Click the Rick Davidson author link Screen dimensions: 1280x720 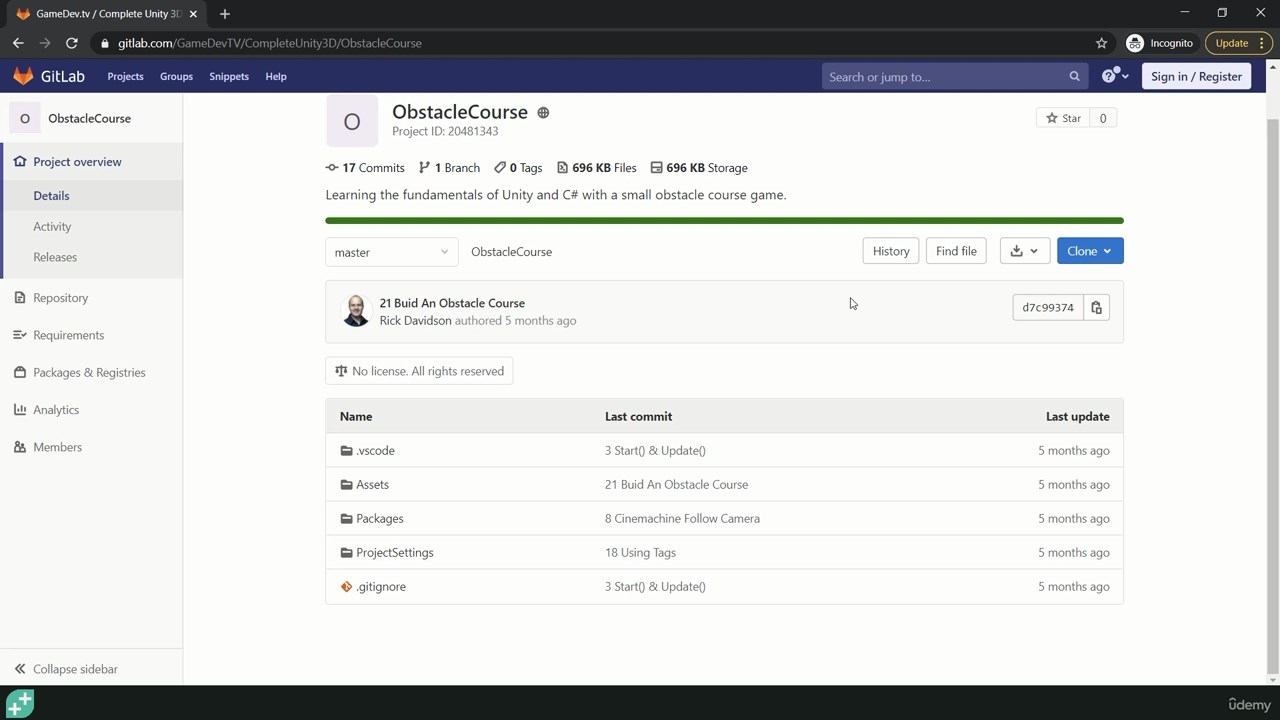click(415, 321)
